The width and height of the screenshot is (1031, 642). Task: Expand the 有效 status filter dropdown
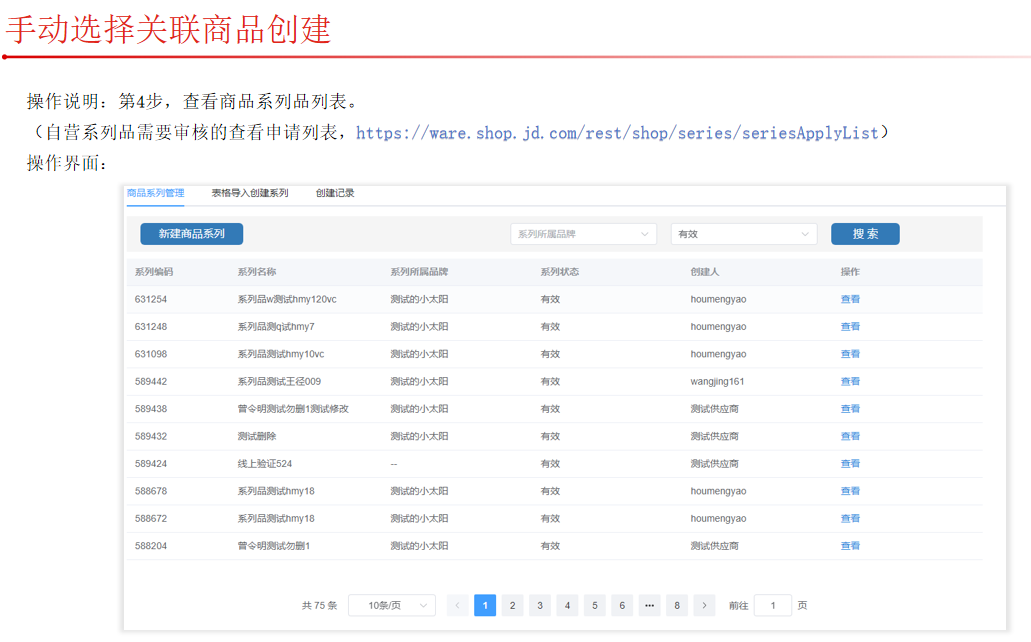coord(743,234)
